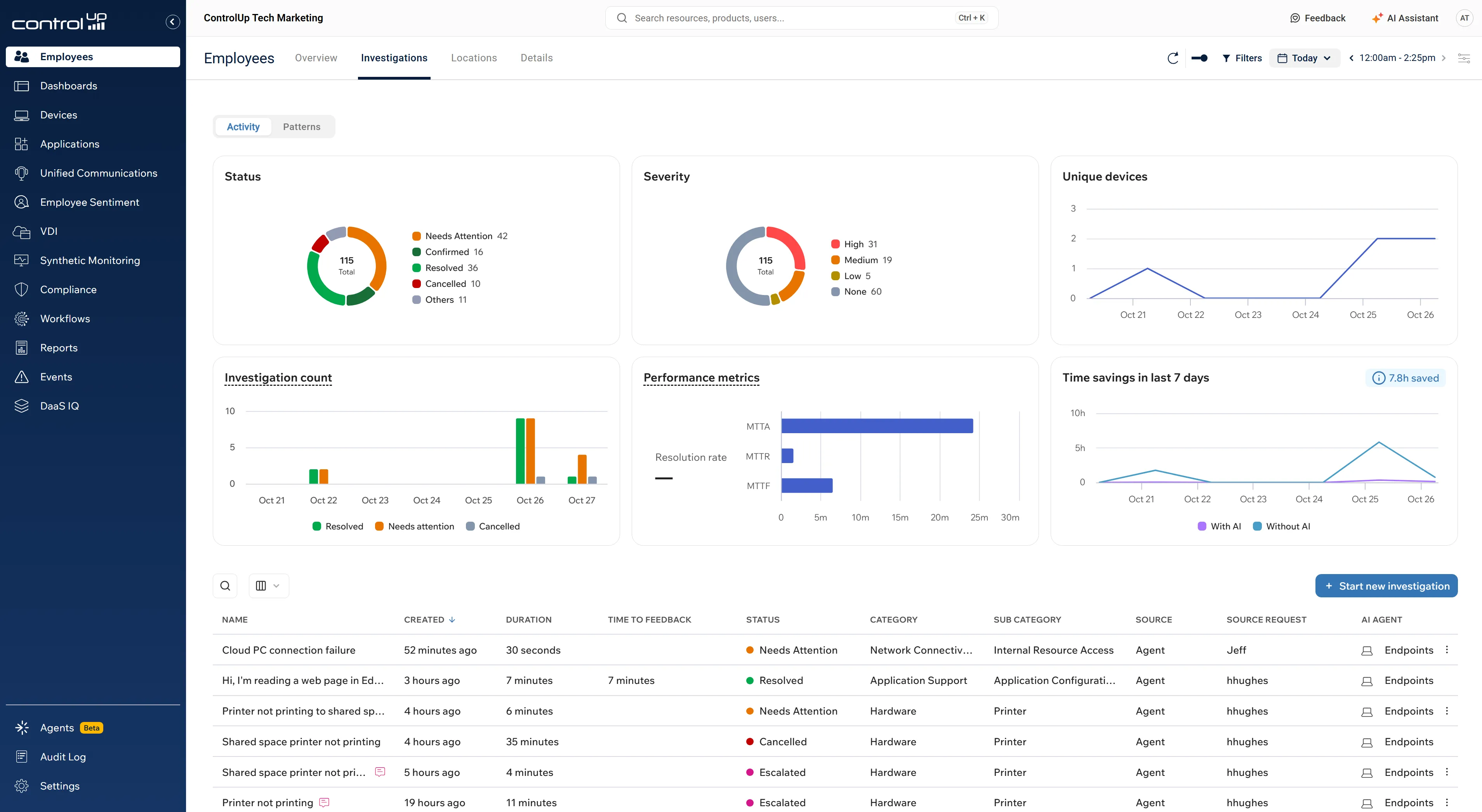1482x812 pixels.
Task: Open Audit Log
Action: click(93, 757)
